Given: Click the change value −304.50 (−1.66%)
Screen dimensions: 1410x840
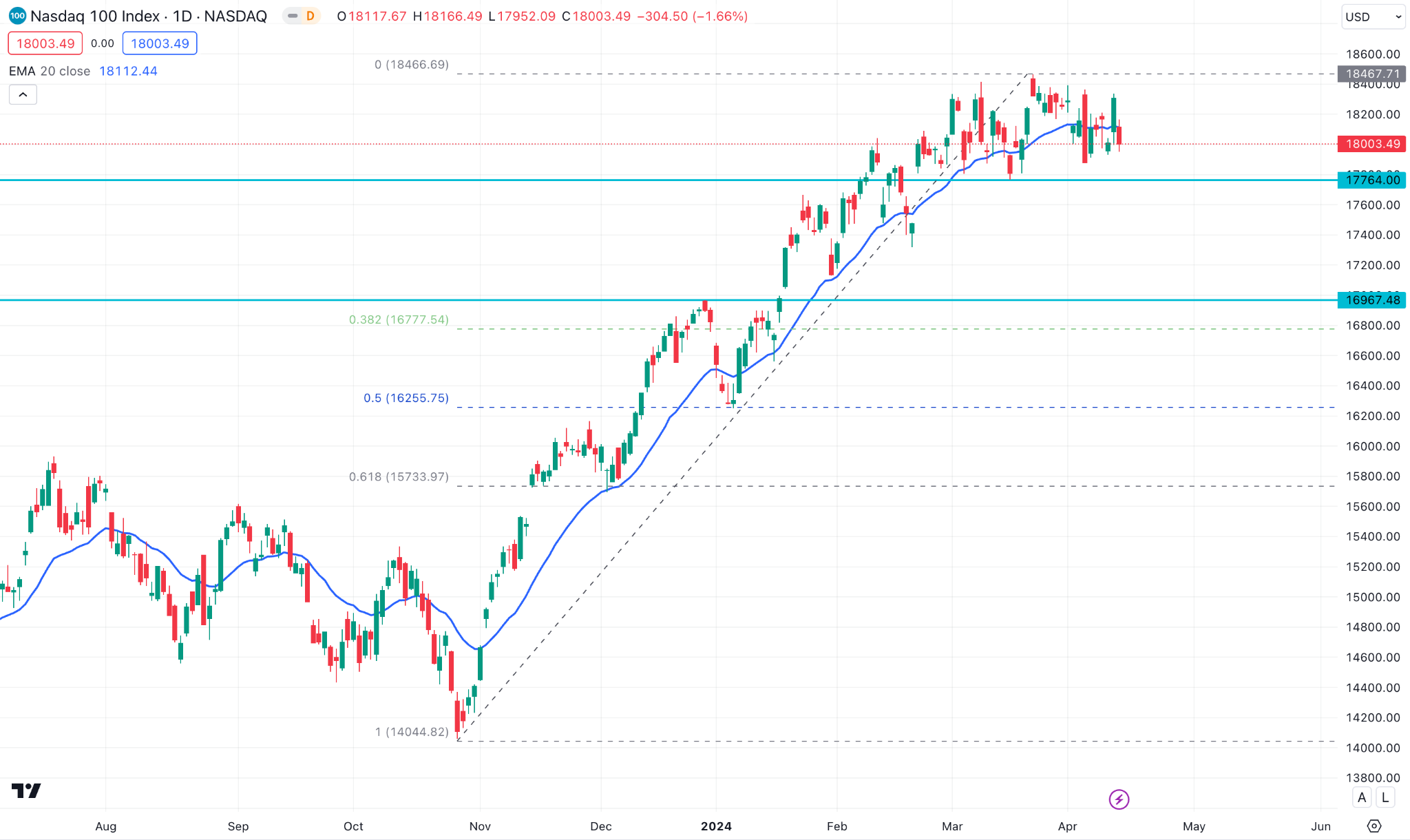Looking at the screenshot, I should tap(693, 16).
